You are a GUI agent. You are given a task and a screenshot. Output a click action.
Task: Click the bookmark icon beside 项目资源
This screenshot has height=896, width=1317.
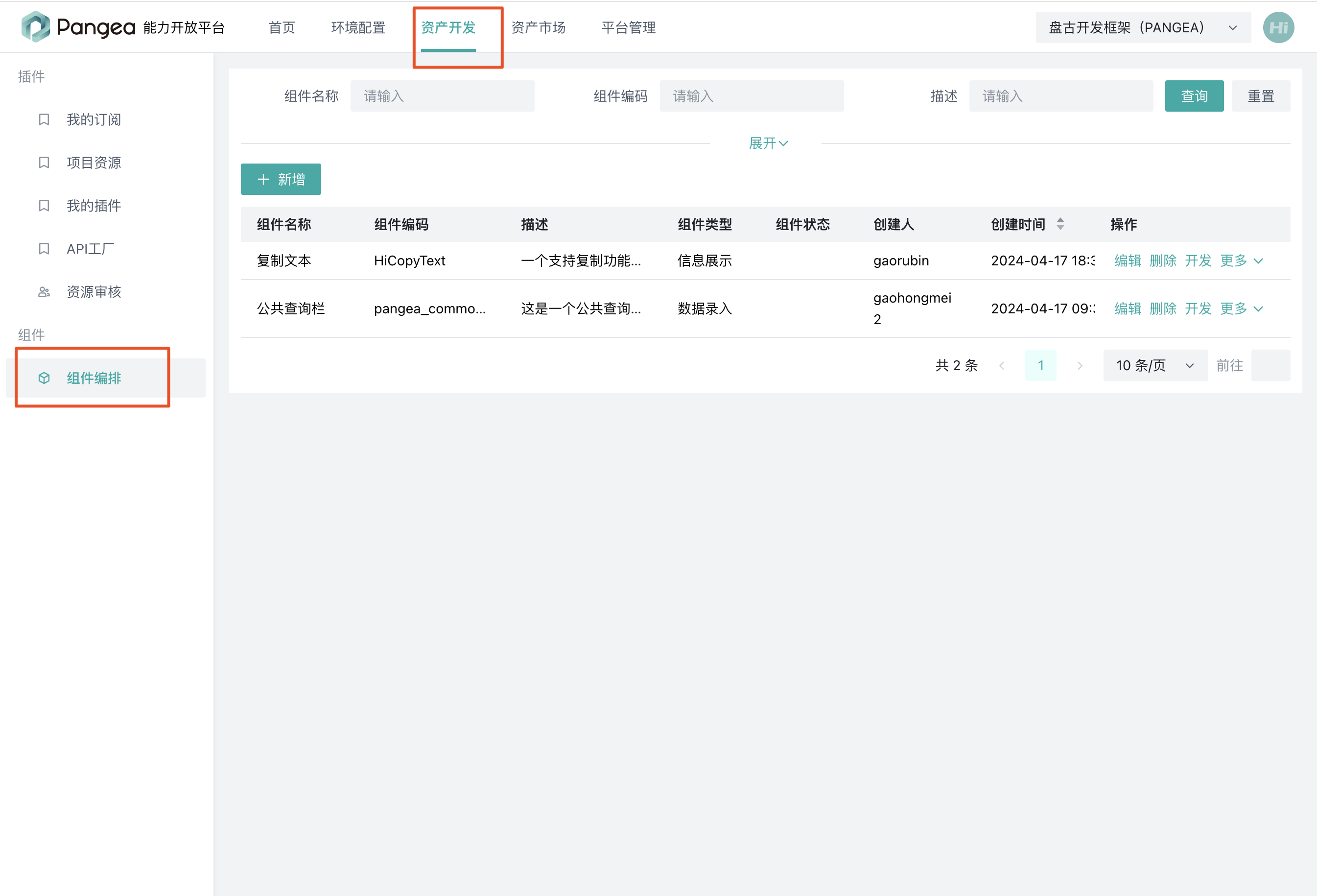coord(44,163)
